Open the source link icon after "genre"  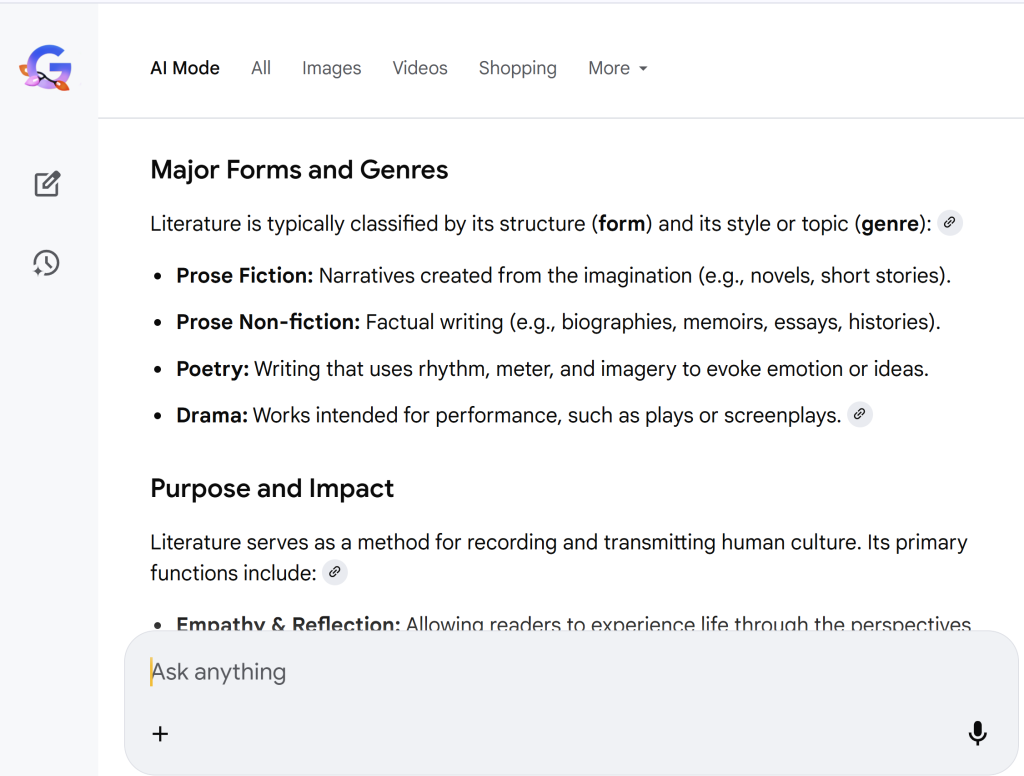(950, 223)
